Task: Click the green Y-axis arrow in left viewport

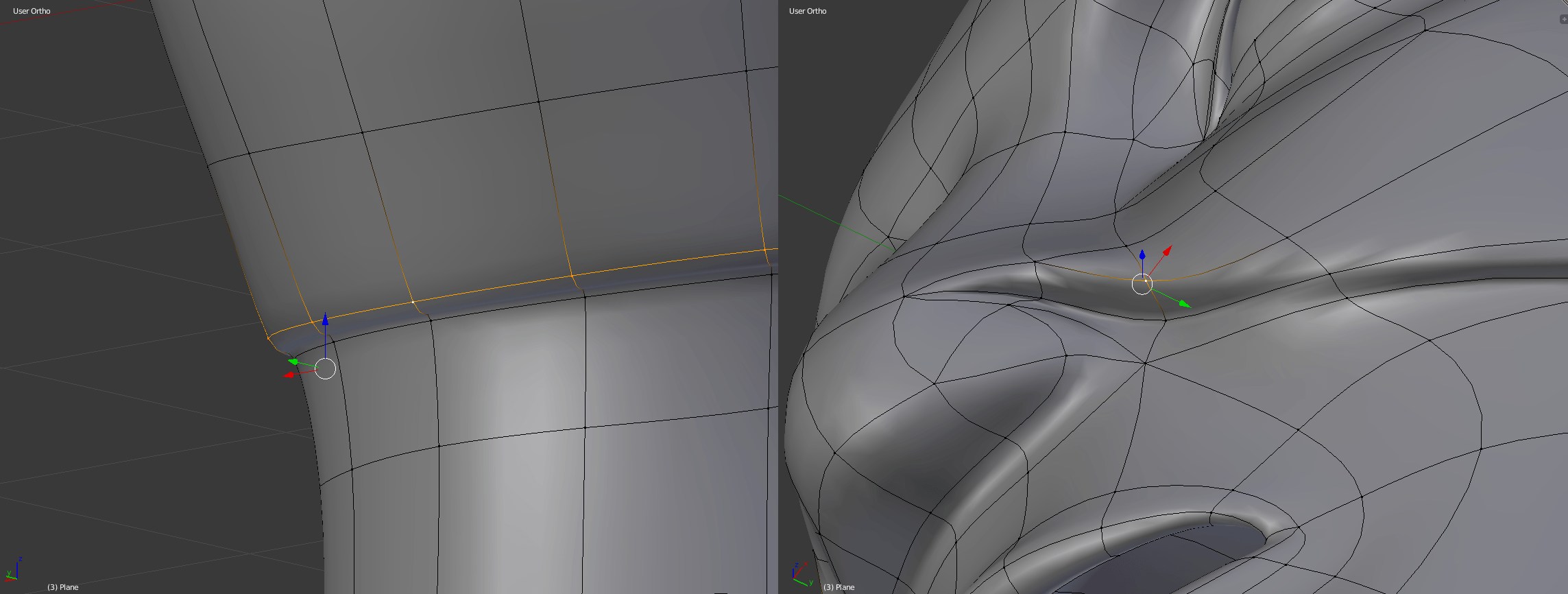Action: click(x=293, y=361)
